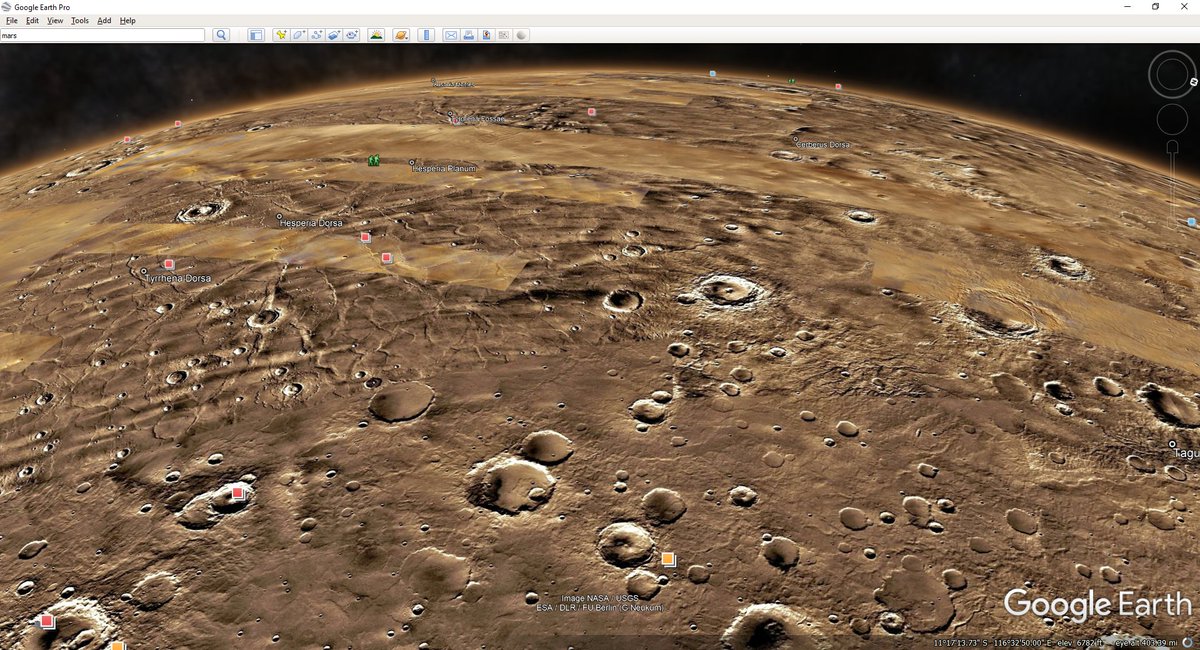Open the Add menu
Screen dimensions: 1200x650
coord(104,20)
